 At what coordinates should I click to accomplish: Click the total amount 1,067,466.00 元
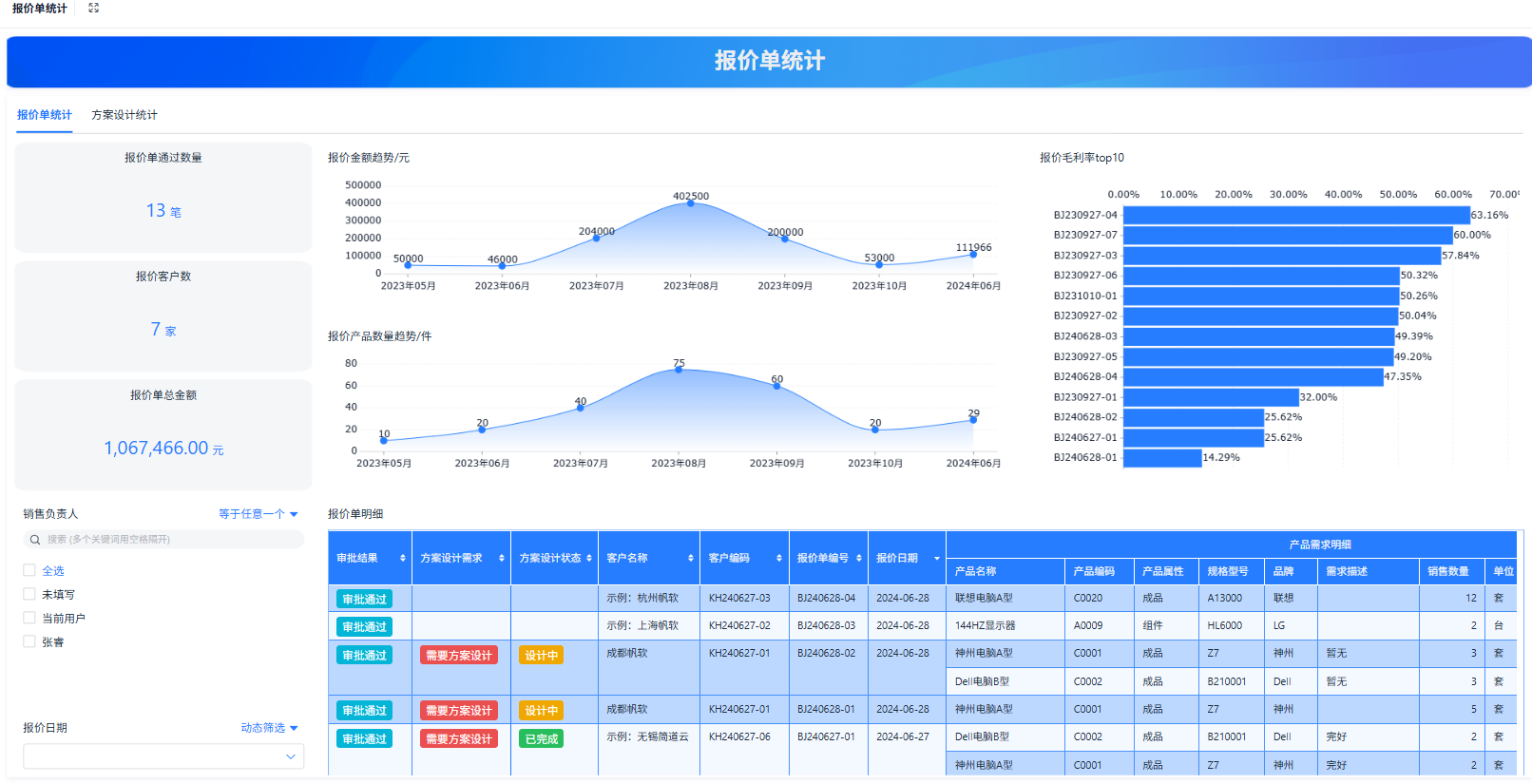coord(163,449)
